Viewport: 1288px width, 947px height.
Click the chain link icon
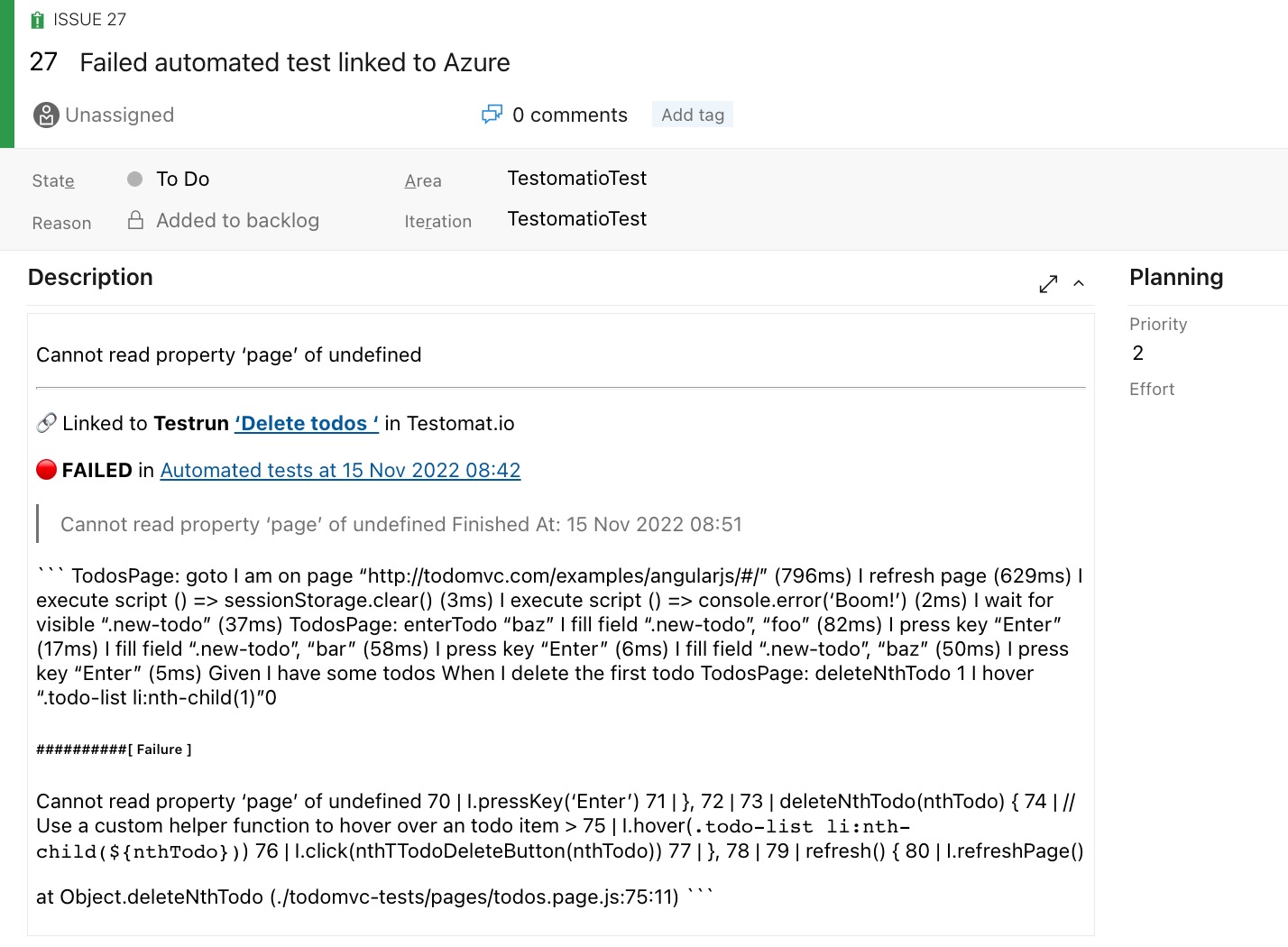click(47, 423)
